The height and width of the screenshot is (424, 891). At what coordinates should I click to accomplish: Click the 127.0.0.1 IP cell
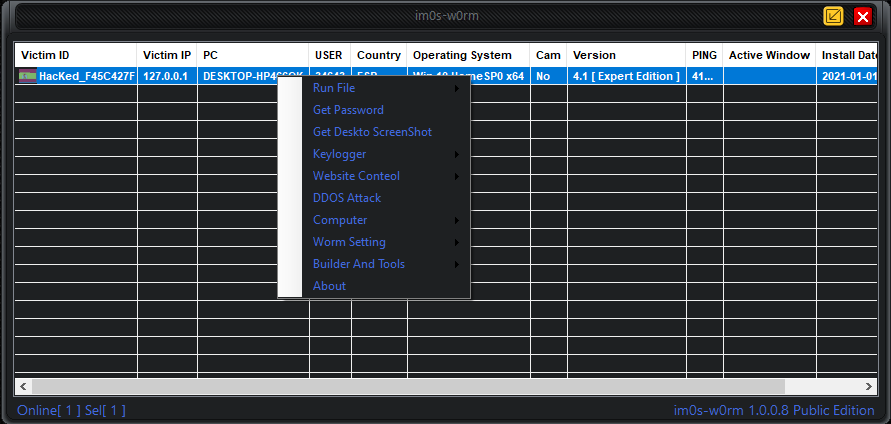pyautogui.click(x=165, y=76)
